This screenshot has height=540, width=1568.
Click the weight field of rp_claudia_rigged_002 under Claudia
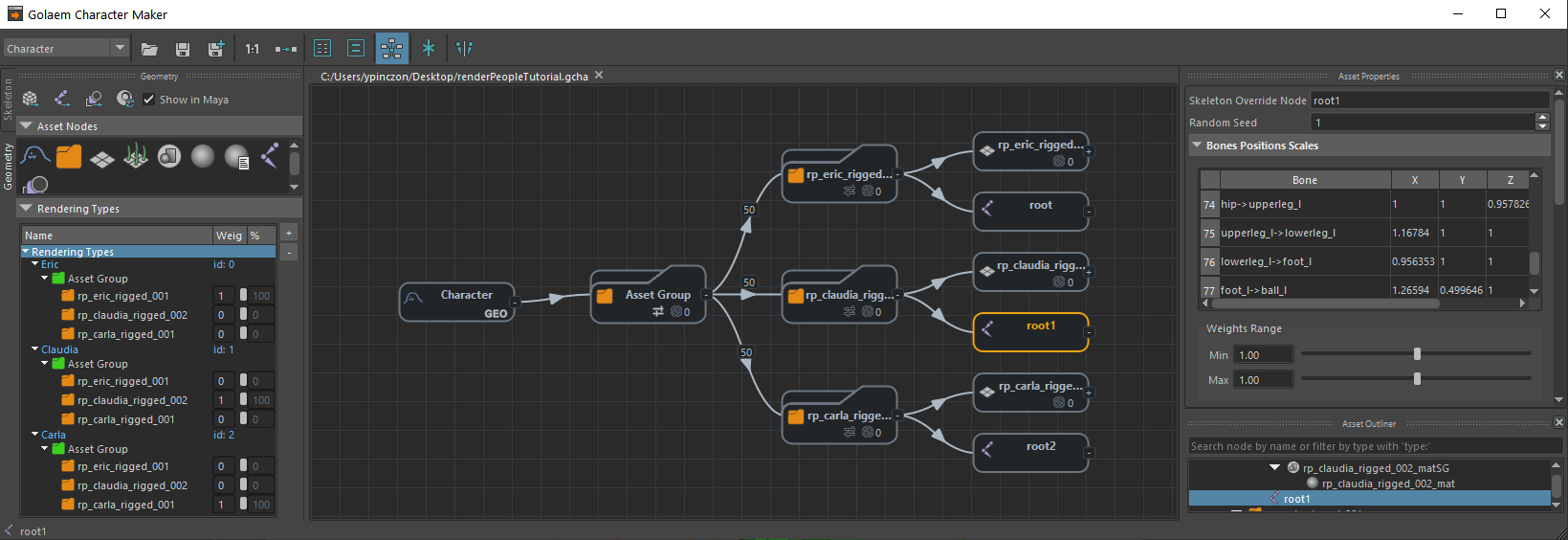click(223, 400)
